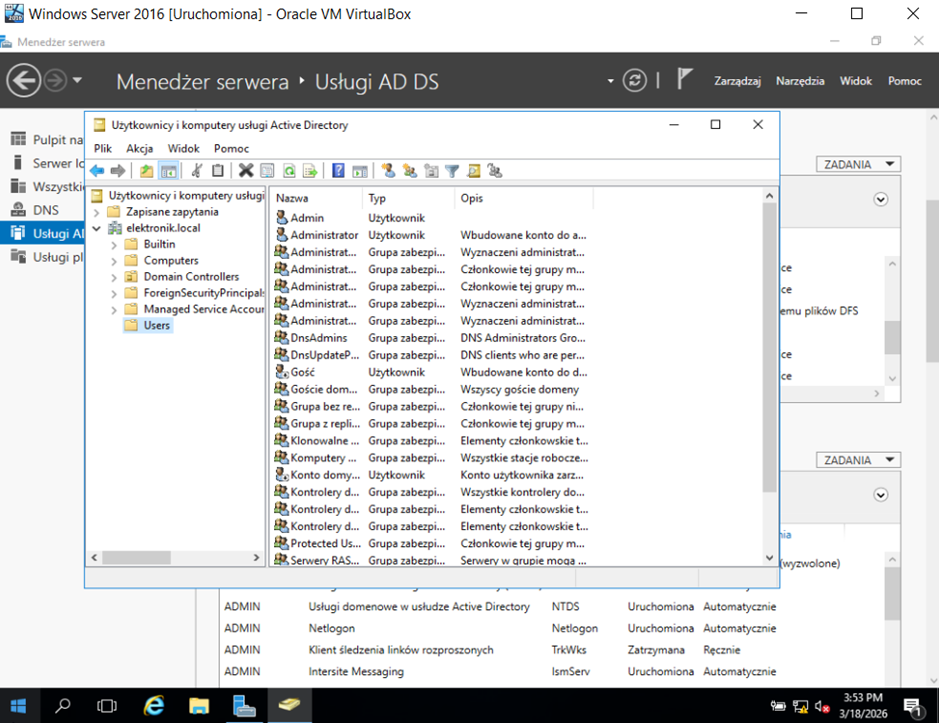Expand the Builtin folder in the tree

pyautogui.click(x=114, y=244)
